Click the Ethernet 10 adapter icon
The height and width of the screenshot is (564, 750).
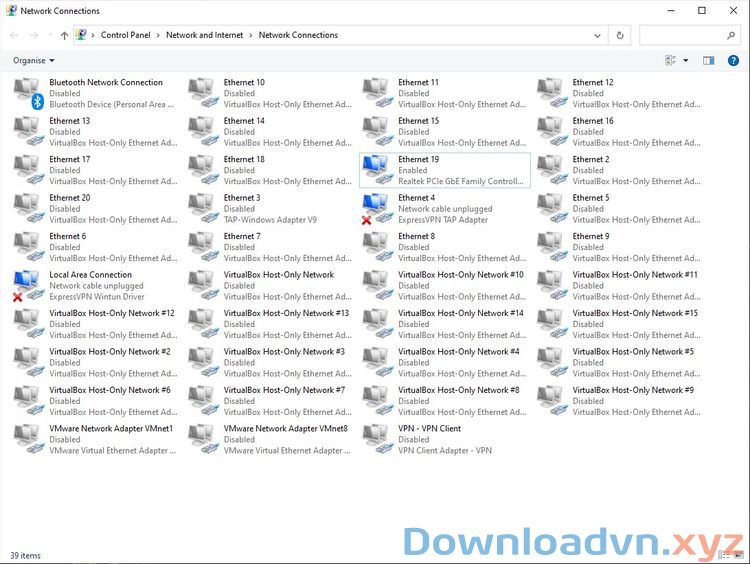tap(203, 93)
